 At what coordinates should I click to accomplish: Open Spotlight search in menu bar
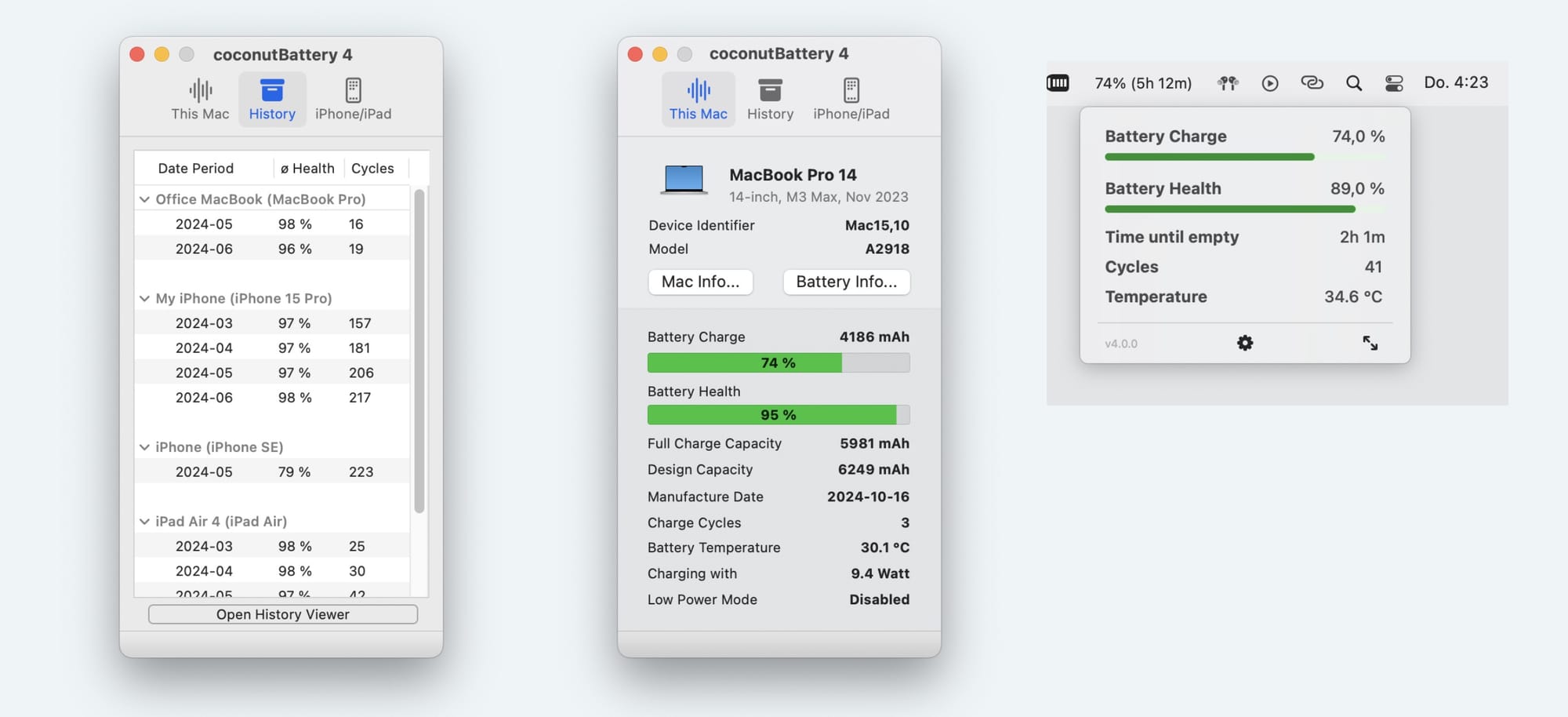pyautogui.click(x=1354, y=83)
